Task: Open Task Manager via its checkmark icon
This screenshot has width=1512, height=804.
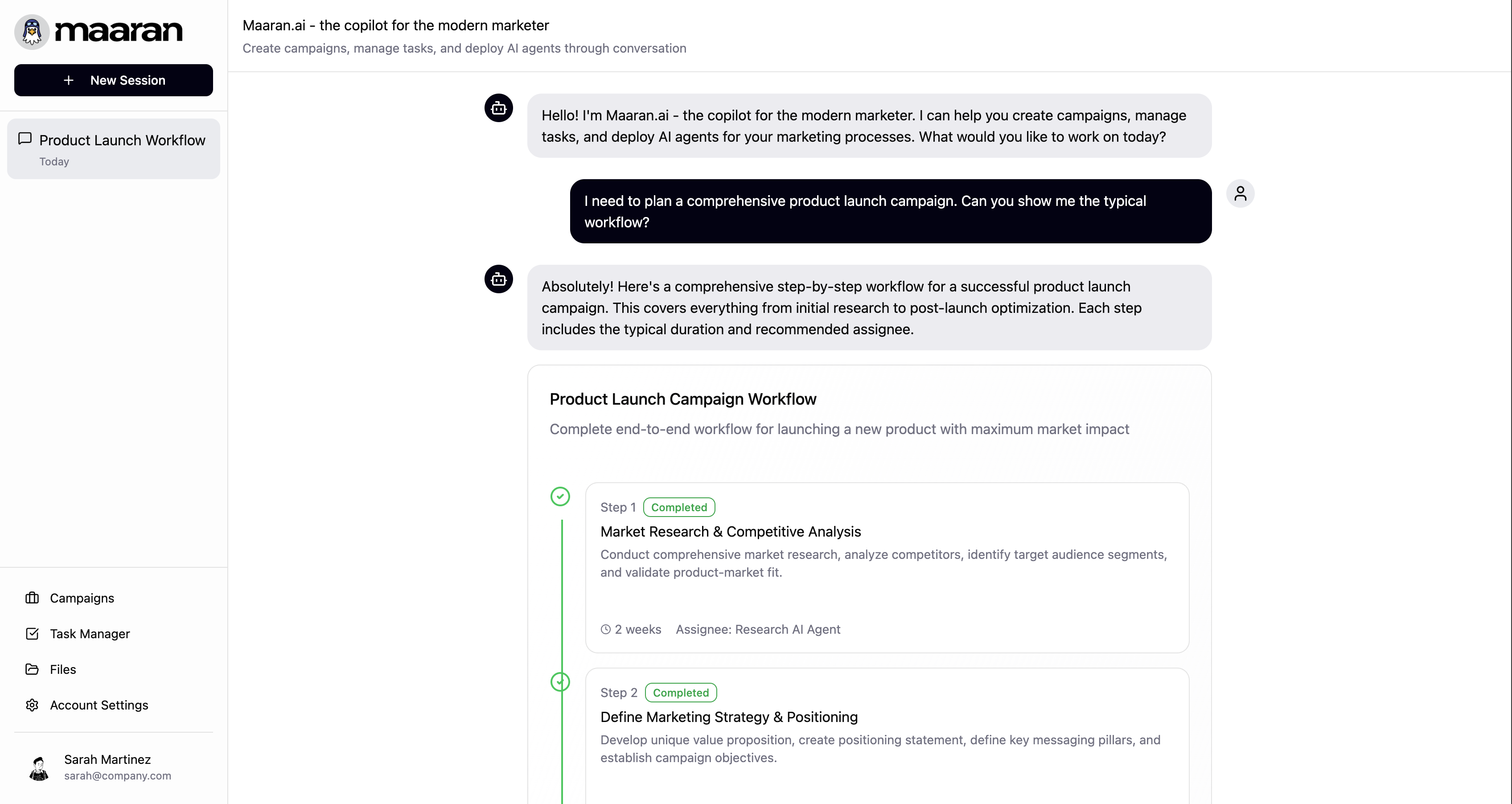Action: click(32, 634)
